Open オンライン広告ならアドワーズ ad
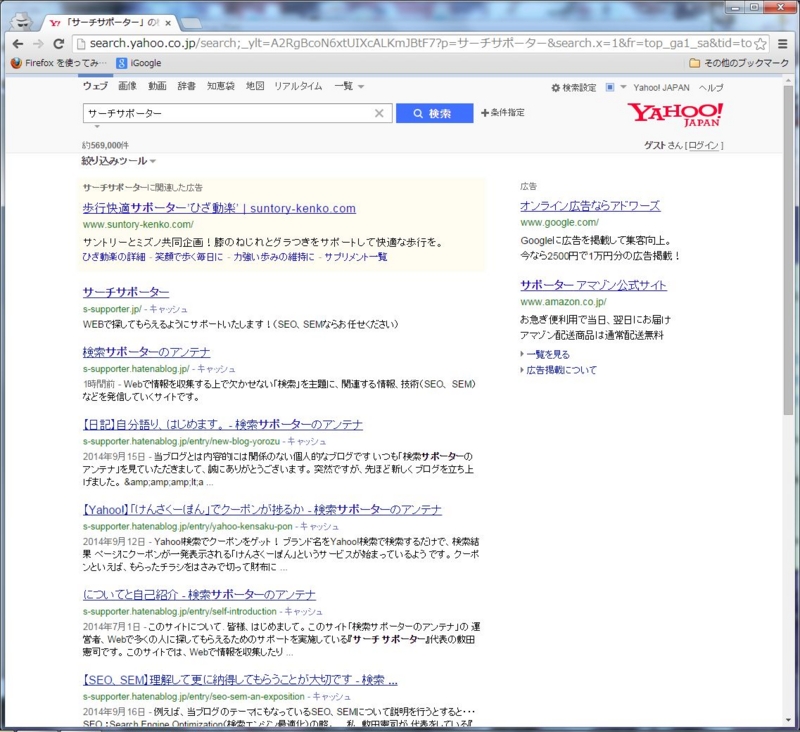 tap(590, 206)
